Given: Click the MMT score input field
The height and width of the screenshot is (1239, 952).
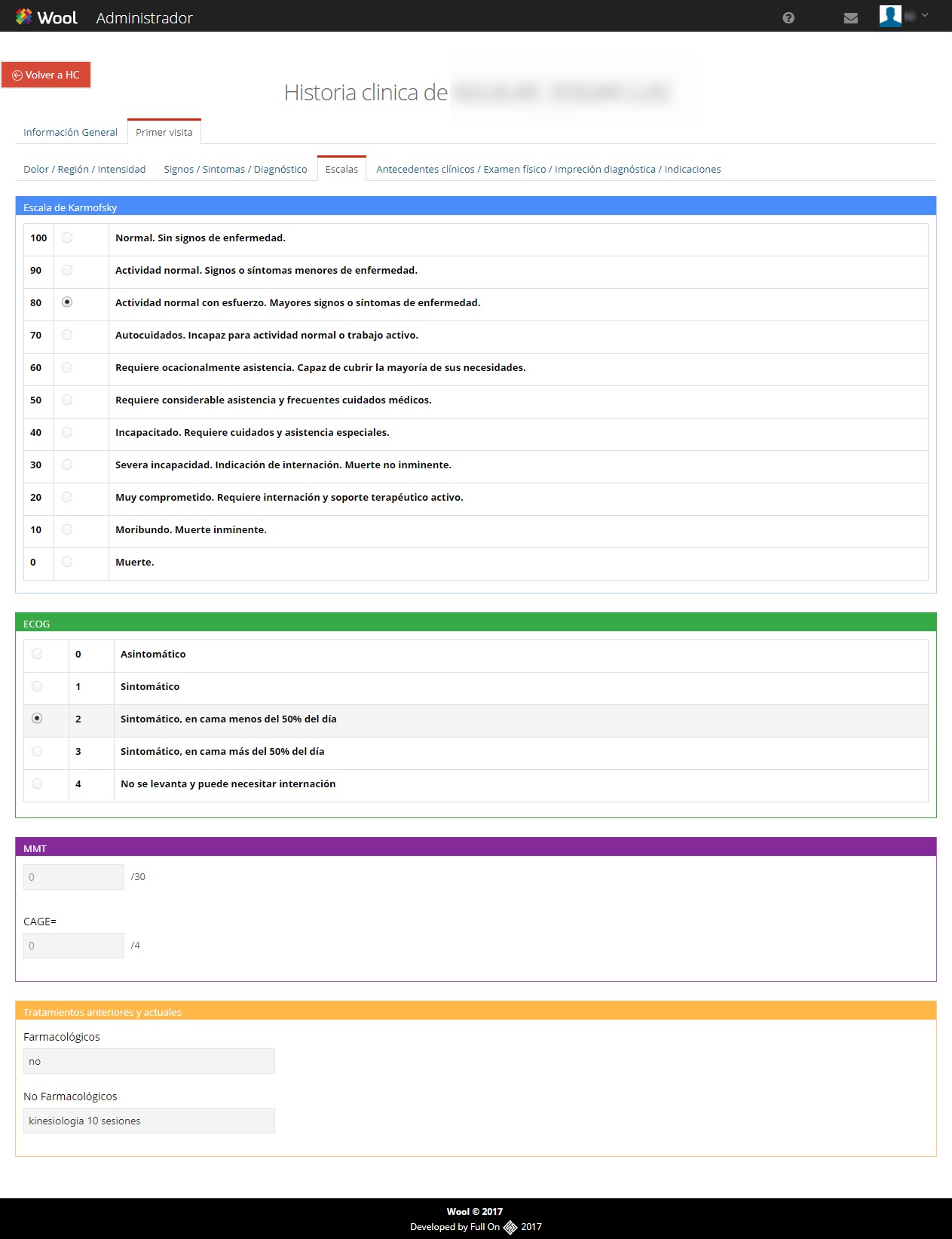Looking at the screenshot, I should 74,877.
